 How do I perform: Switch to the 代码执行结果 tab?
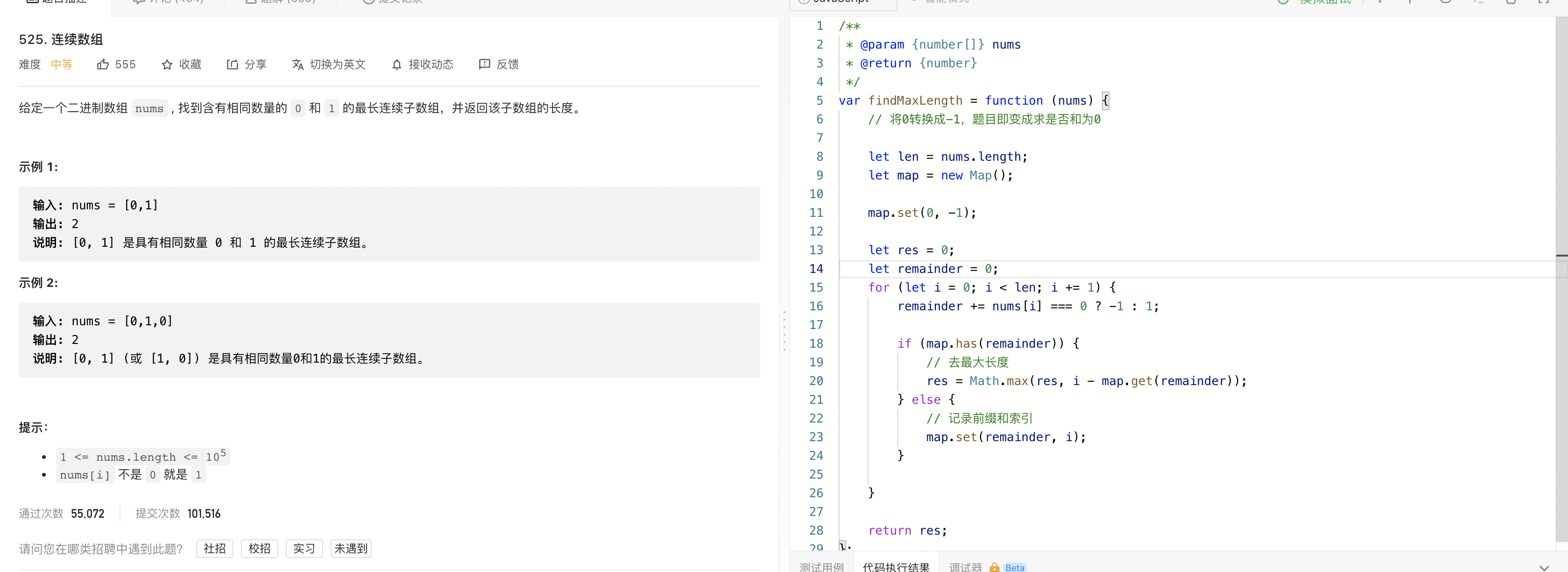(896, 566)
